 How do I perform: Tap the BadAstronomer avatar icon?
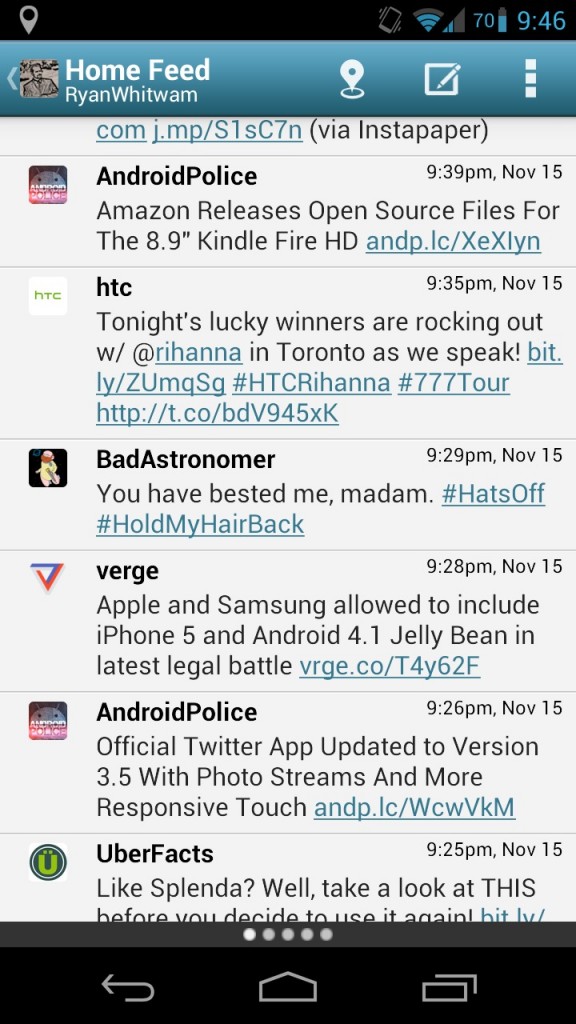pyautogui.click(x=48, y=468)
